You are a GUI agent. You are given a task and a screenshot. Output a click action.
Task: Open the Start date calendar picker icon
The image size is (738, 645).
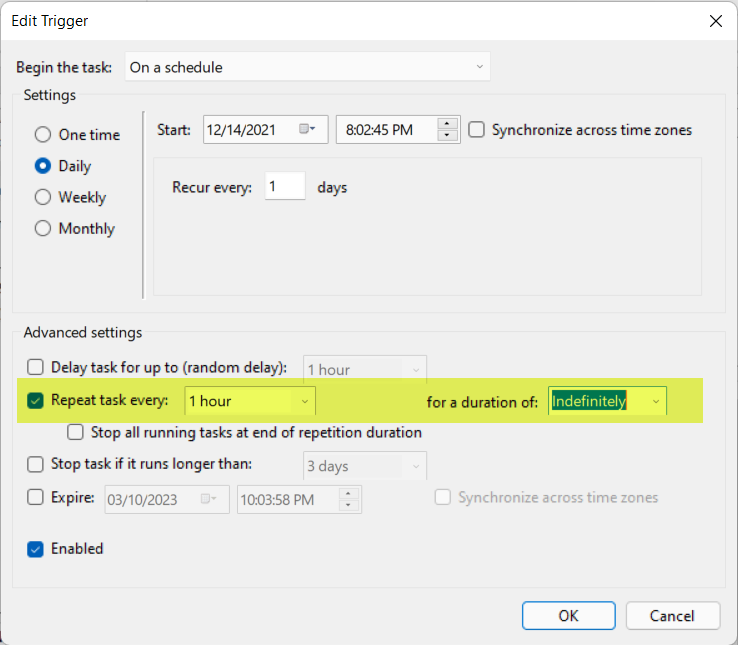[x=307, y=129]
